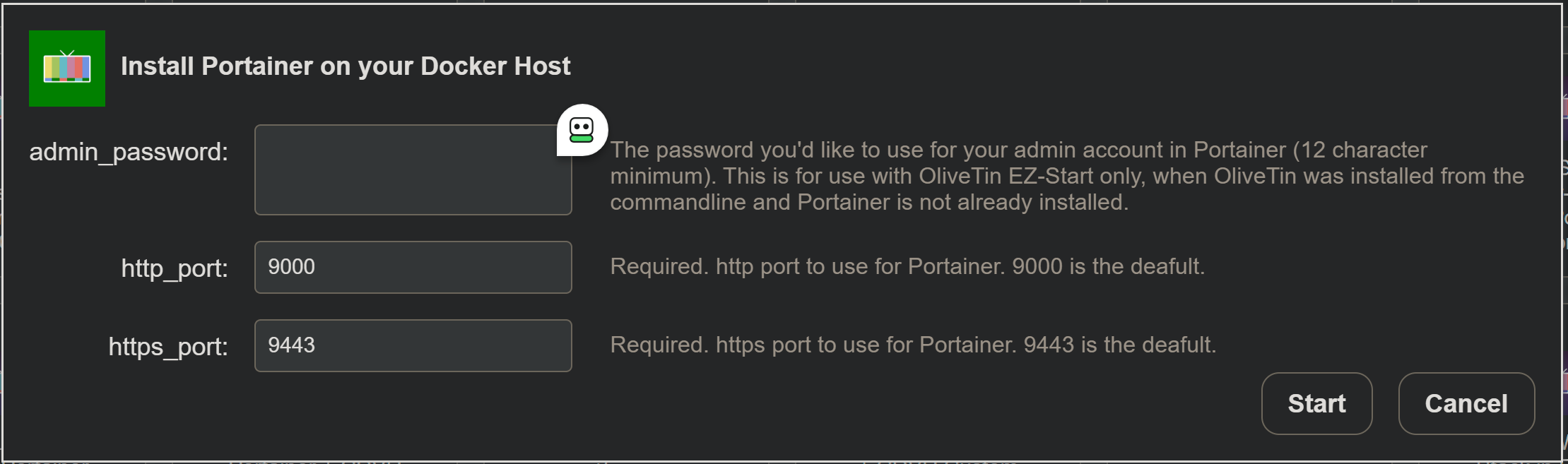
Task: Click the 9000 value in http_port
Action: [292, 267]
